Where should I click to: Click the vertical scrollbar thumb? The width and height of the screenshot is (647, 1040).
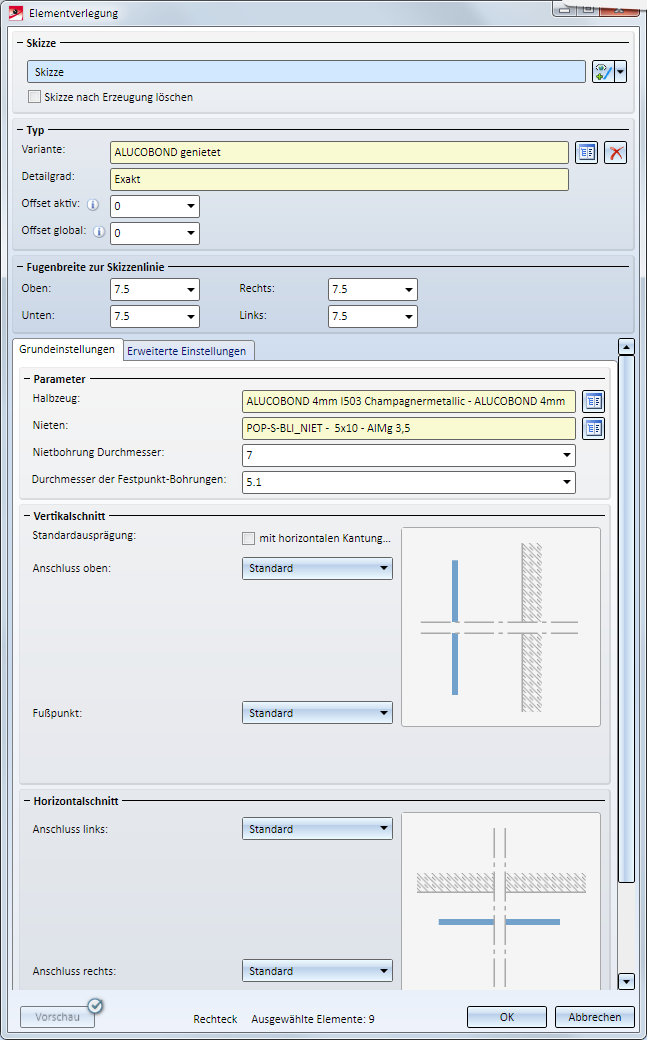click(x=626, y=619)
